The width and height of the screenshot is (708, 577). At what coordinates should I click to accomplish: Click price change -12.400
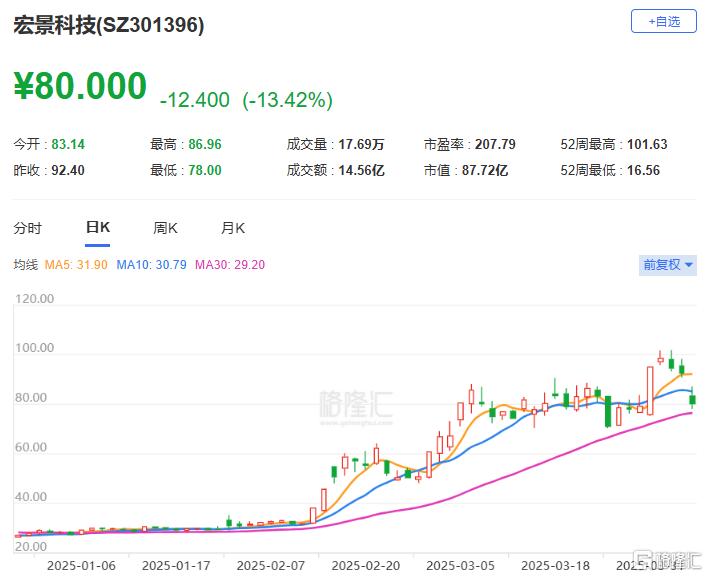pyautogui.click(x=195, y=100)
